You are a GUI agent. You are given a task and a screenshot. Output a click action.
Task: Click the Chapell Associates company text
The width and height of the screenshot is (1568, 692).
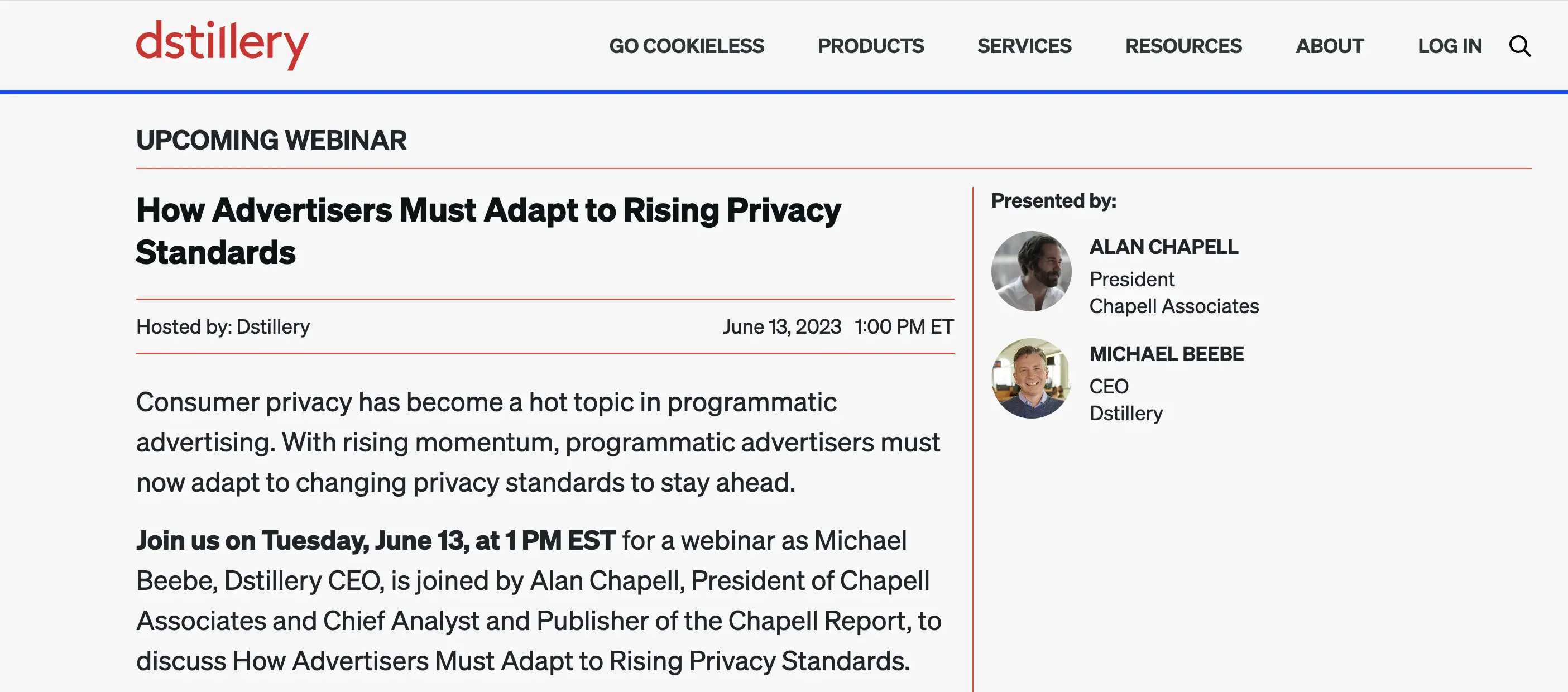pyautogui.click(x=1173, y=306)
